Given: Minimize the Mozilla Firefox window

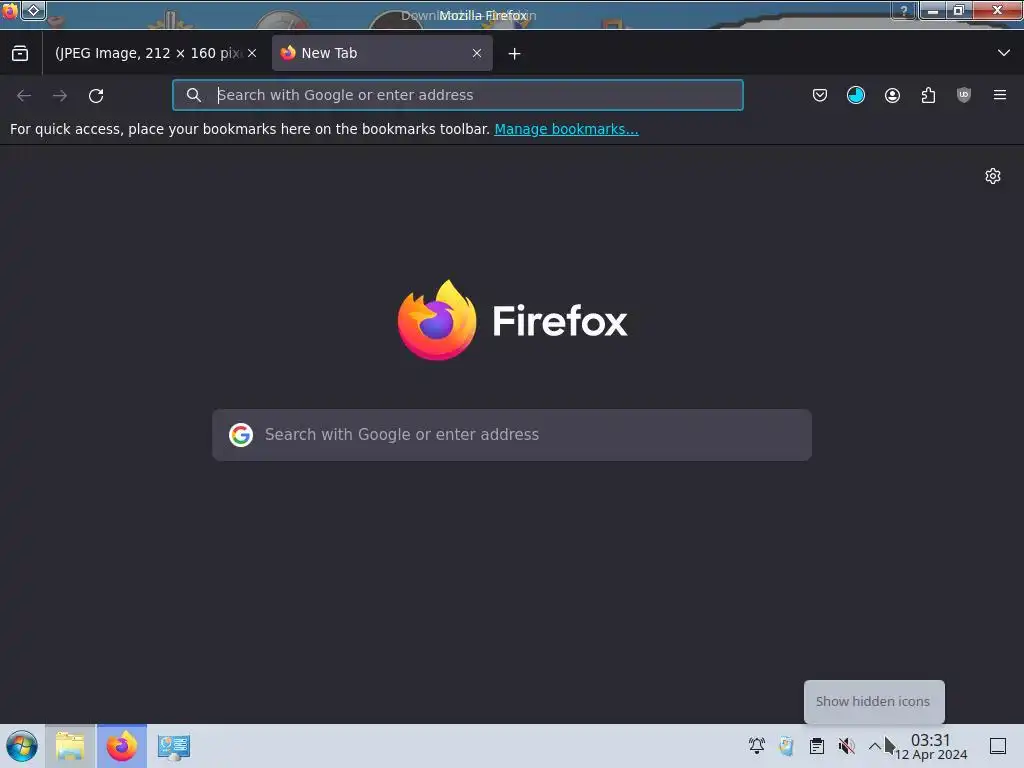Looking at the screenshot, I should (x=933, y=10).
